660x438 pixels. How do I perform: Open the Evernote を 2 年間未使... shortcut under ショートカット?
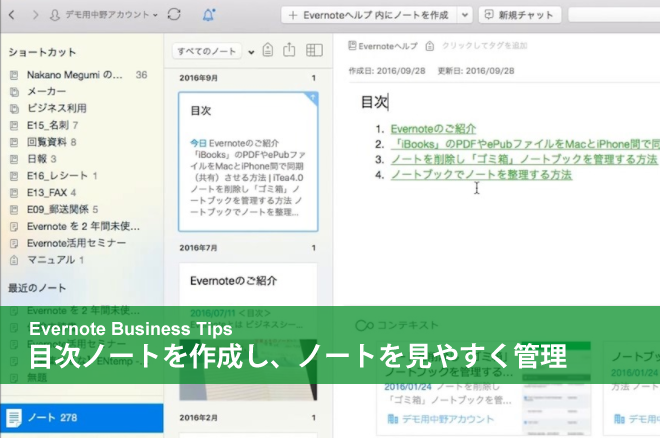click(x=83, y=226)
